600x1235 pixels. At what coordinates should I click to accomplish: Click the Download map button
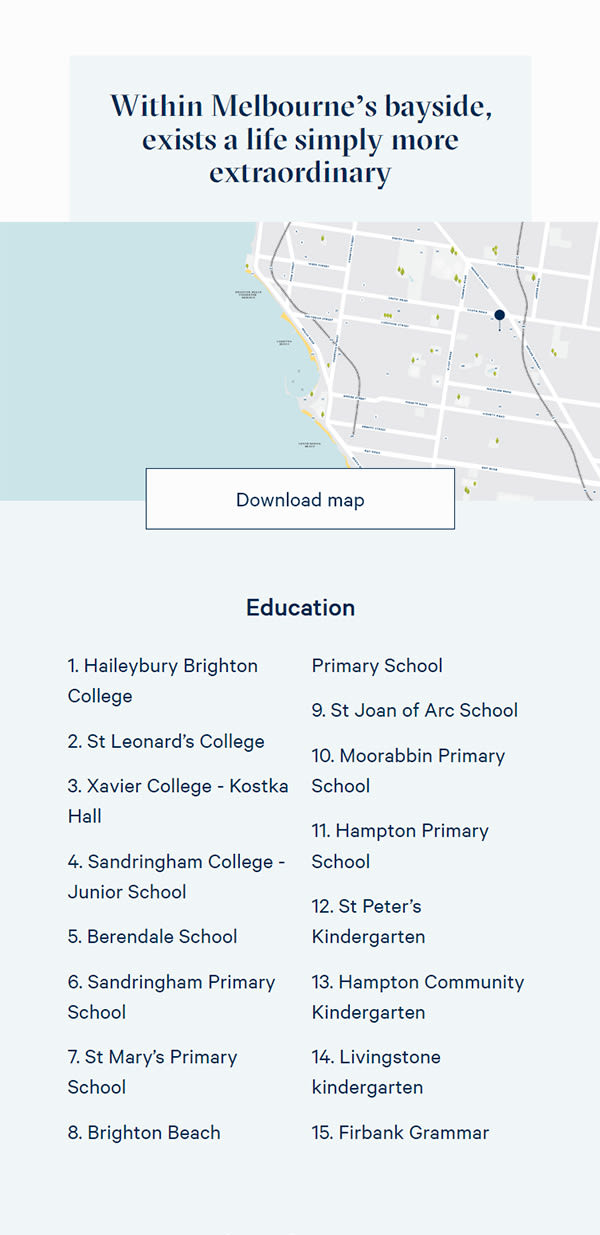[x=300, y=499]
